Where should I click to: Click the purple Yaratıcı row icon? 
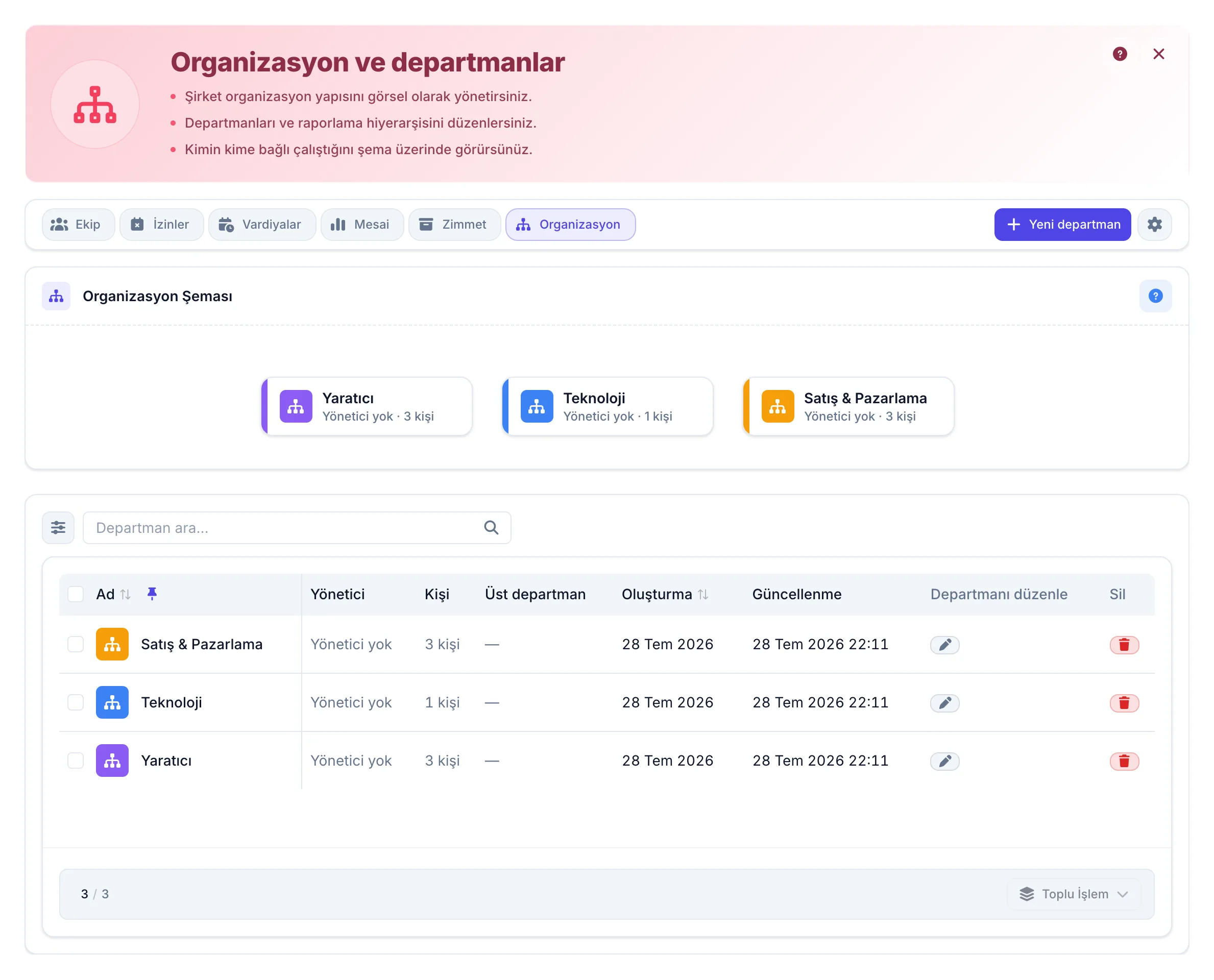(x=112, y=761)
